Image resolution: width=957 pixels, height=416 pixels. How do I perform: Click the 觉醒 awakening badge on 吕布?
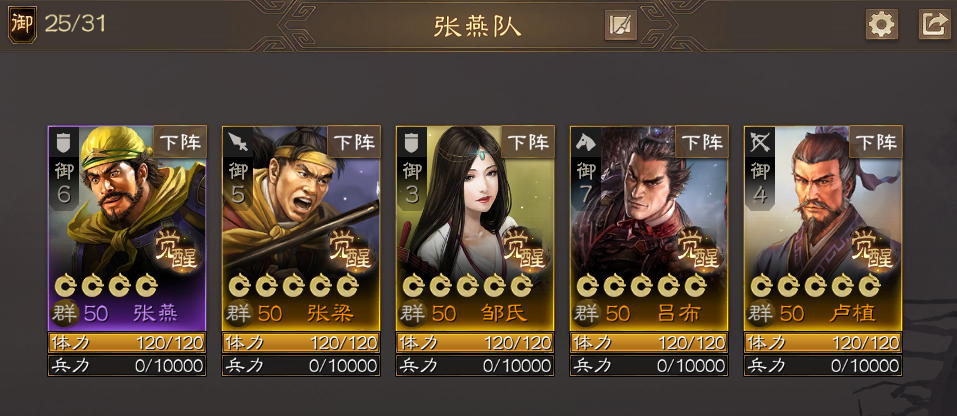[x=699, y=250]
